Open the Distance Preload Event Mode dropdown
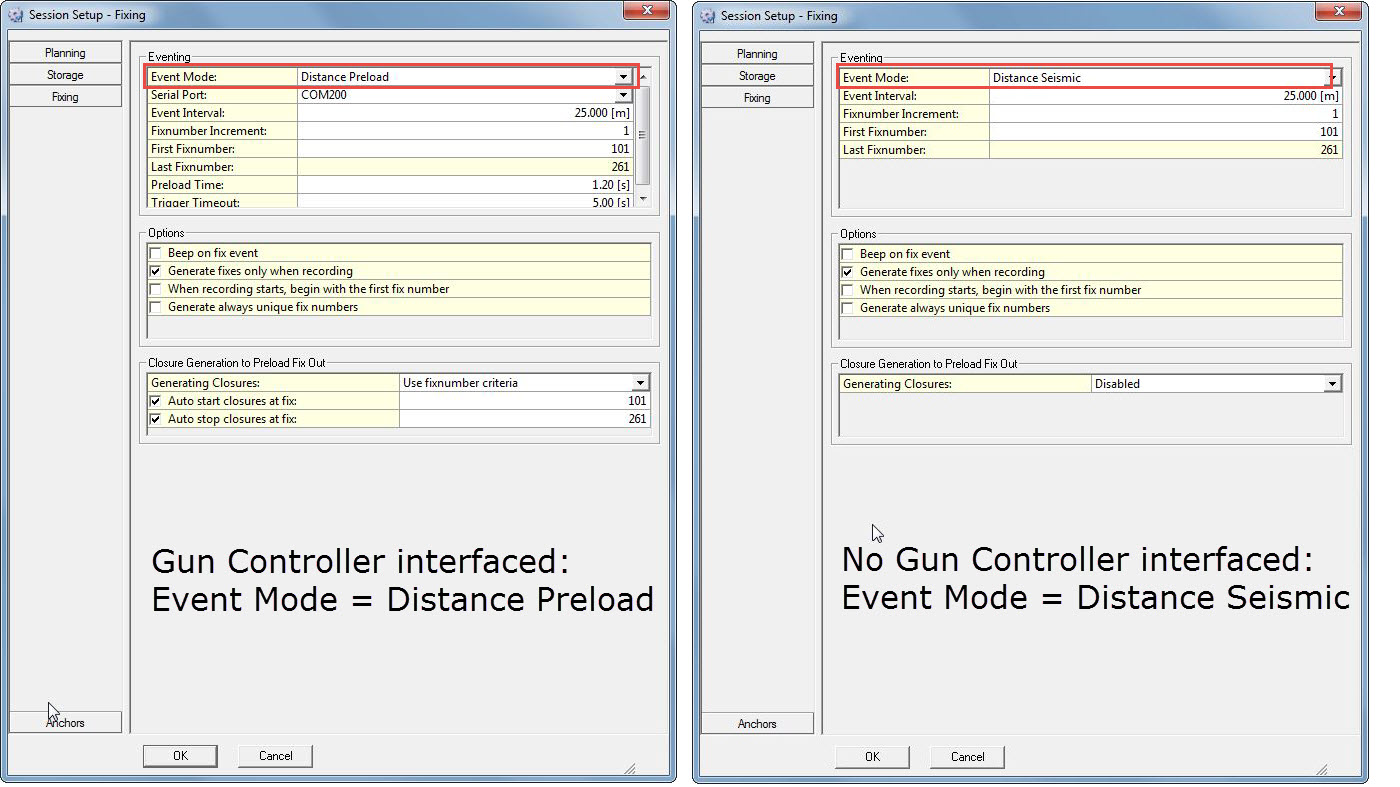This screenshot has width=1400, height=787. click(623, 77)
